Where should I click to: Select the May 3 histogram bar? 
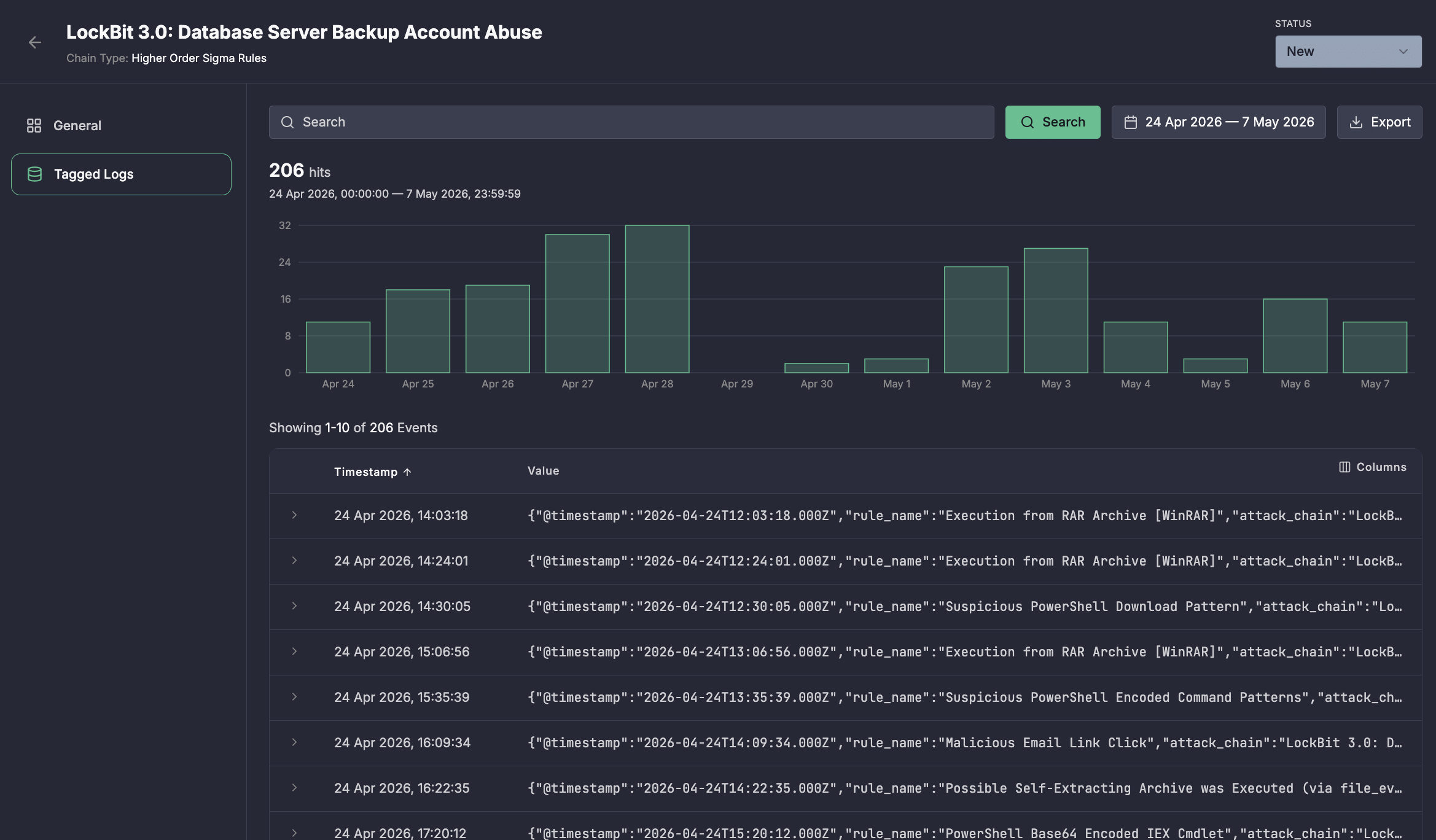click(1056, 311)
